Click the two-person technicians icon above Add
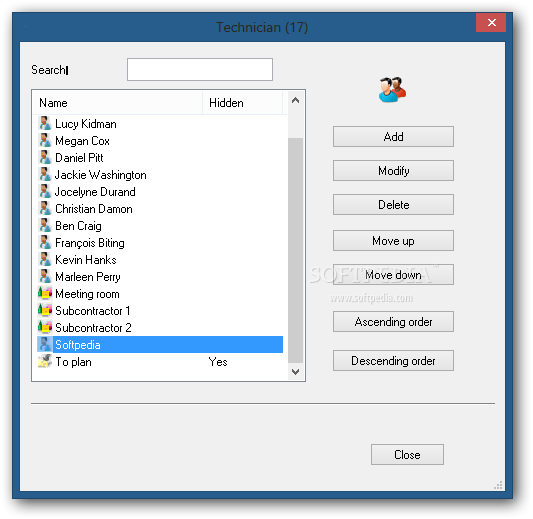This screenshot has height=519, width=533. (x=392, y=90)
